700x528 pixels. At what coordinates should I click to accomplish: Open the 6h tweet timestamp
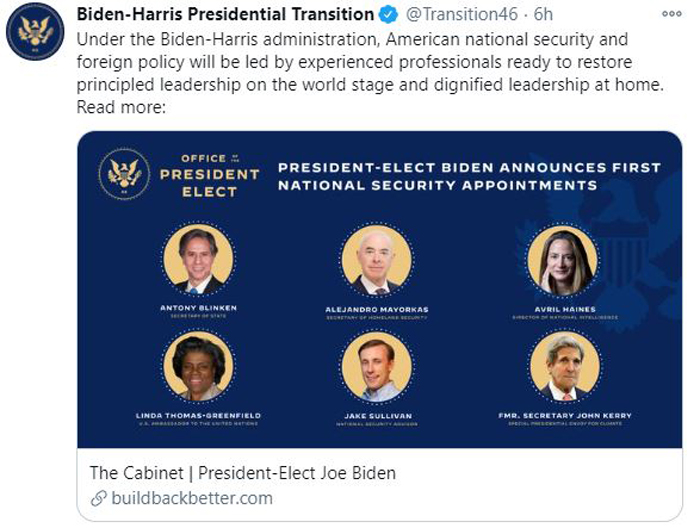pos(543,14)
